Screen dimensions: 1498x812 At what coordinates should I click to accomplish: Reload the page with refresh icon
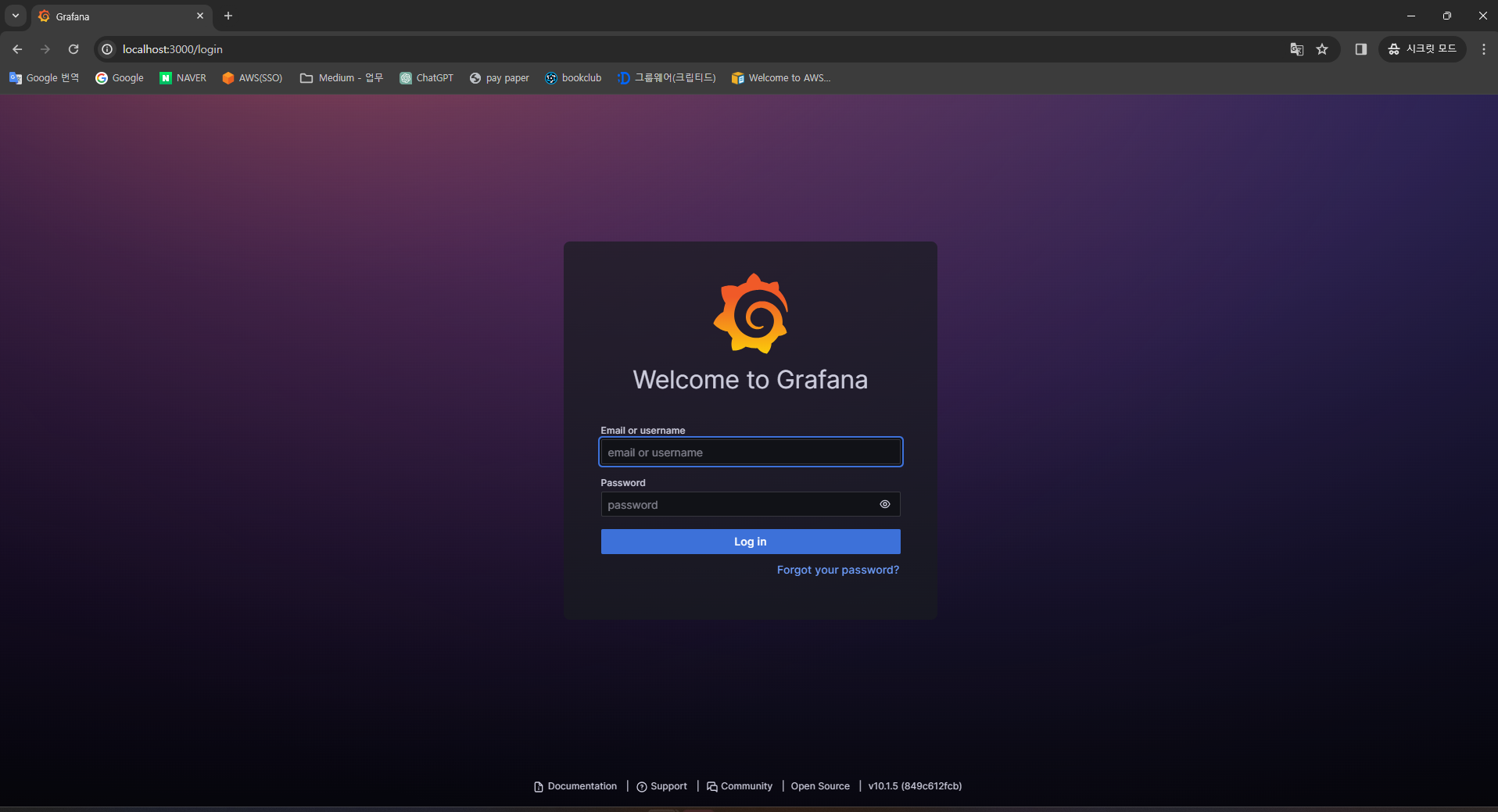tap(73, 49)
